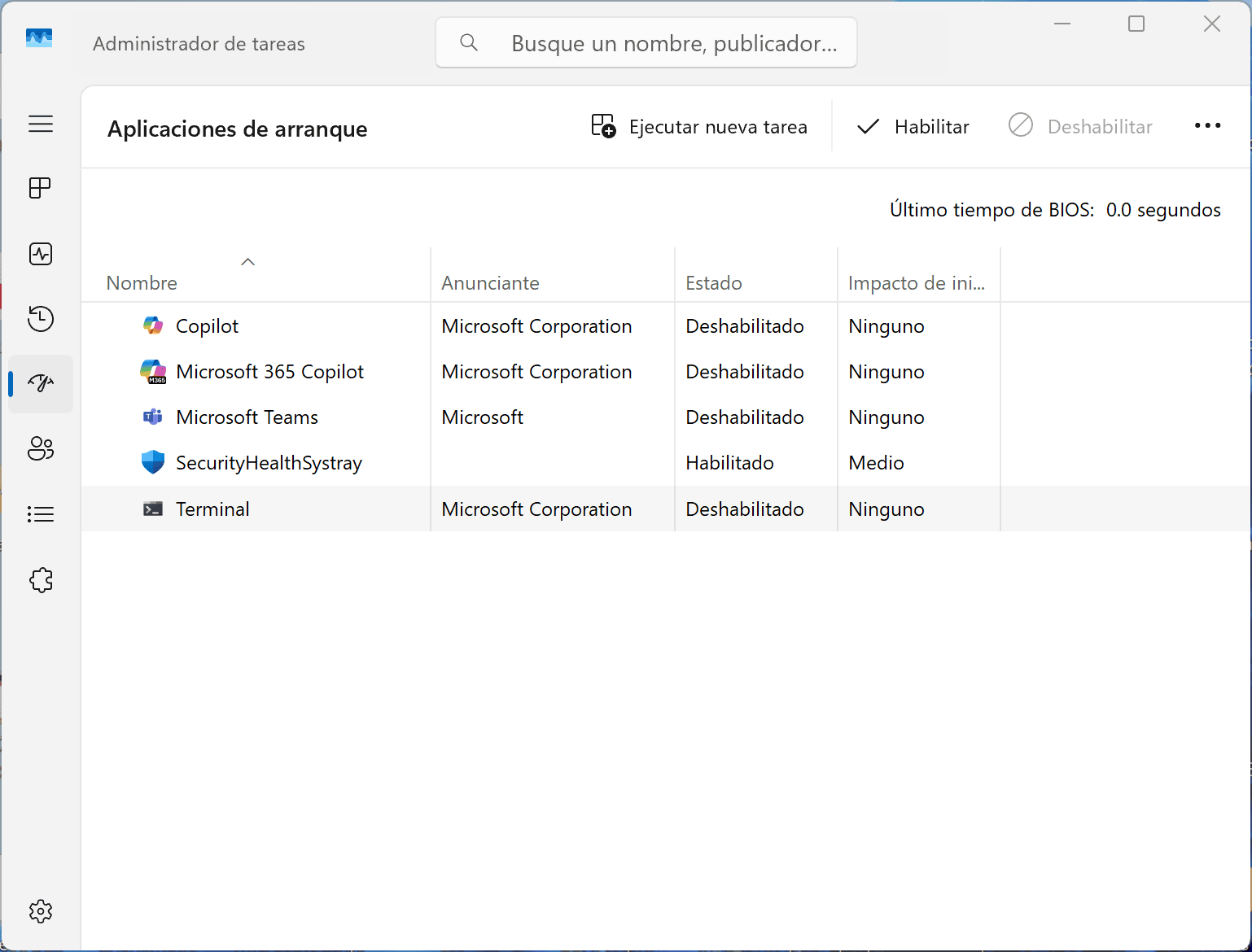1252x952 pixels.
Task: Disable SecurityHealthSystray using Deshabilitar
Action: click(1080, 126)
